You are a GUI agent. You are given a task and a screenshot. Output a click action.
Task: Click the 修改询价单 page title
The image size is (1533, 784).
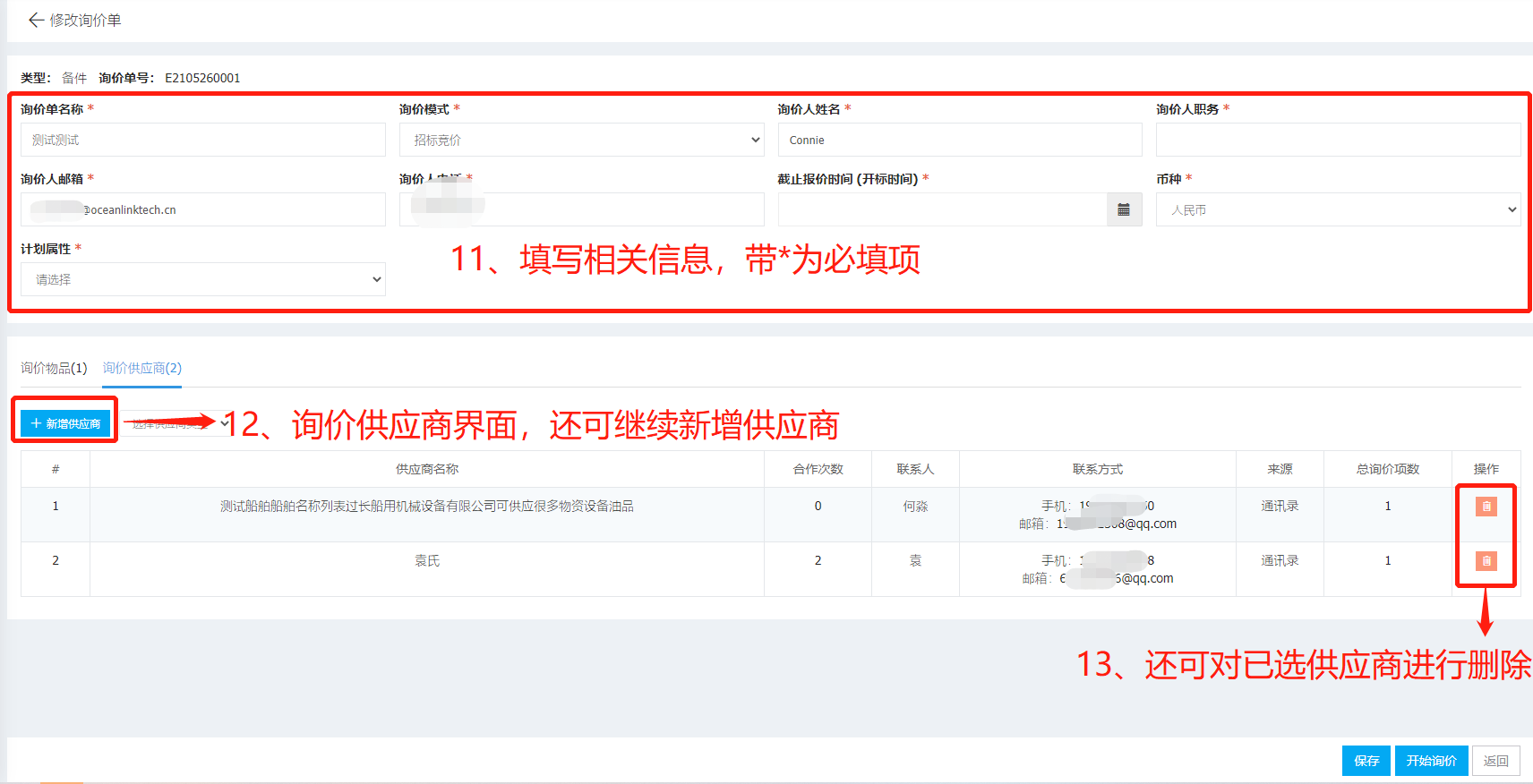[85, 20]
